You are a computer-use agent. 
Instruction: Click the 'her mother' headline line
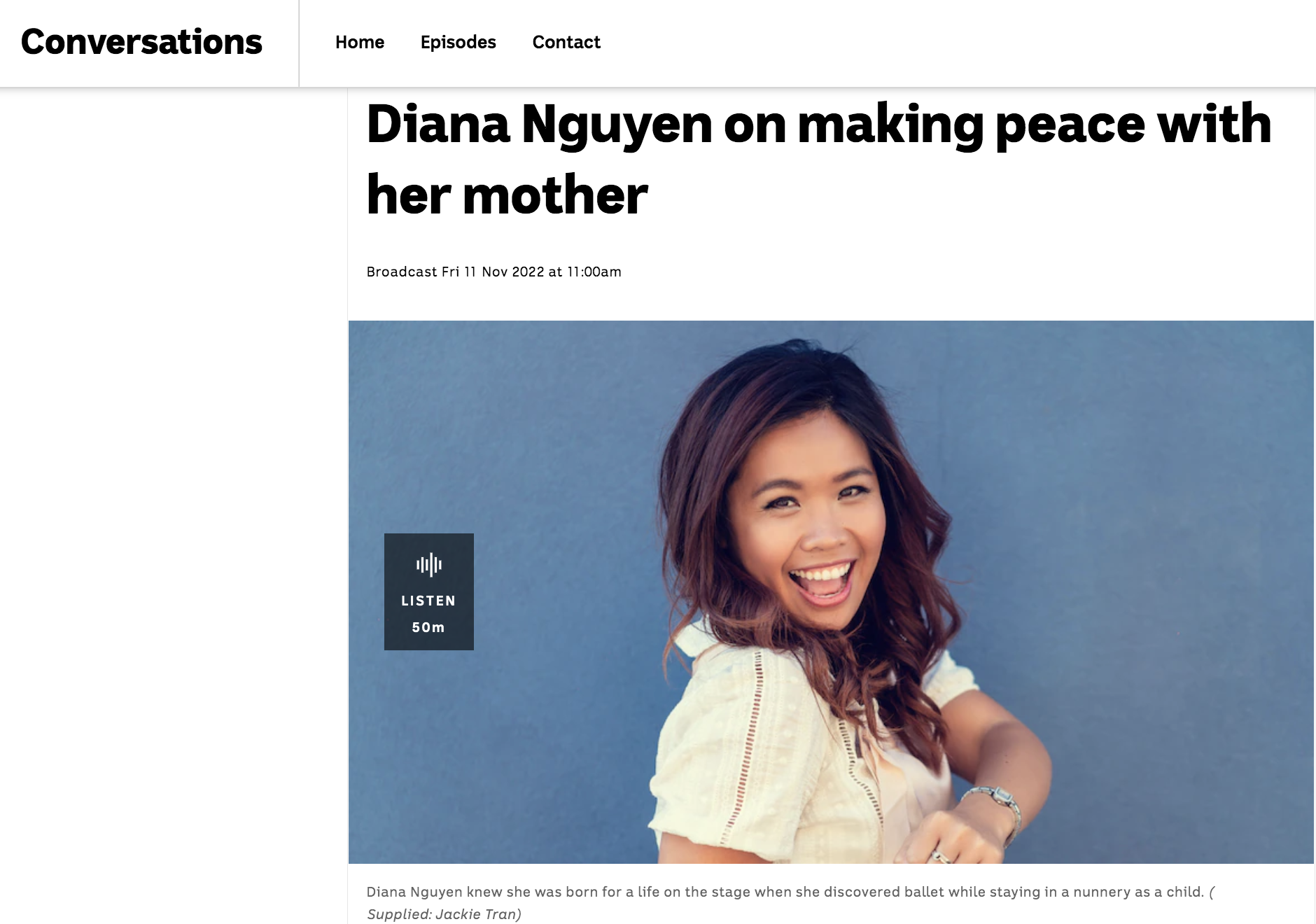(507, 195)
